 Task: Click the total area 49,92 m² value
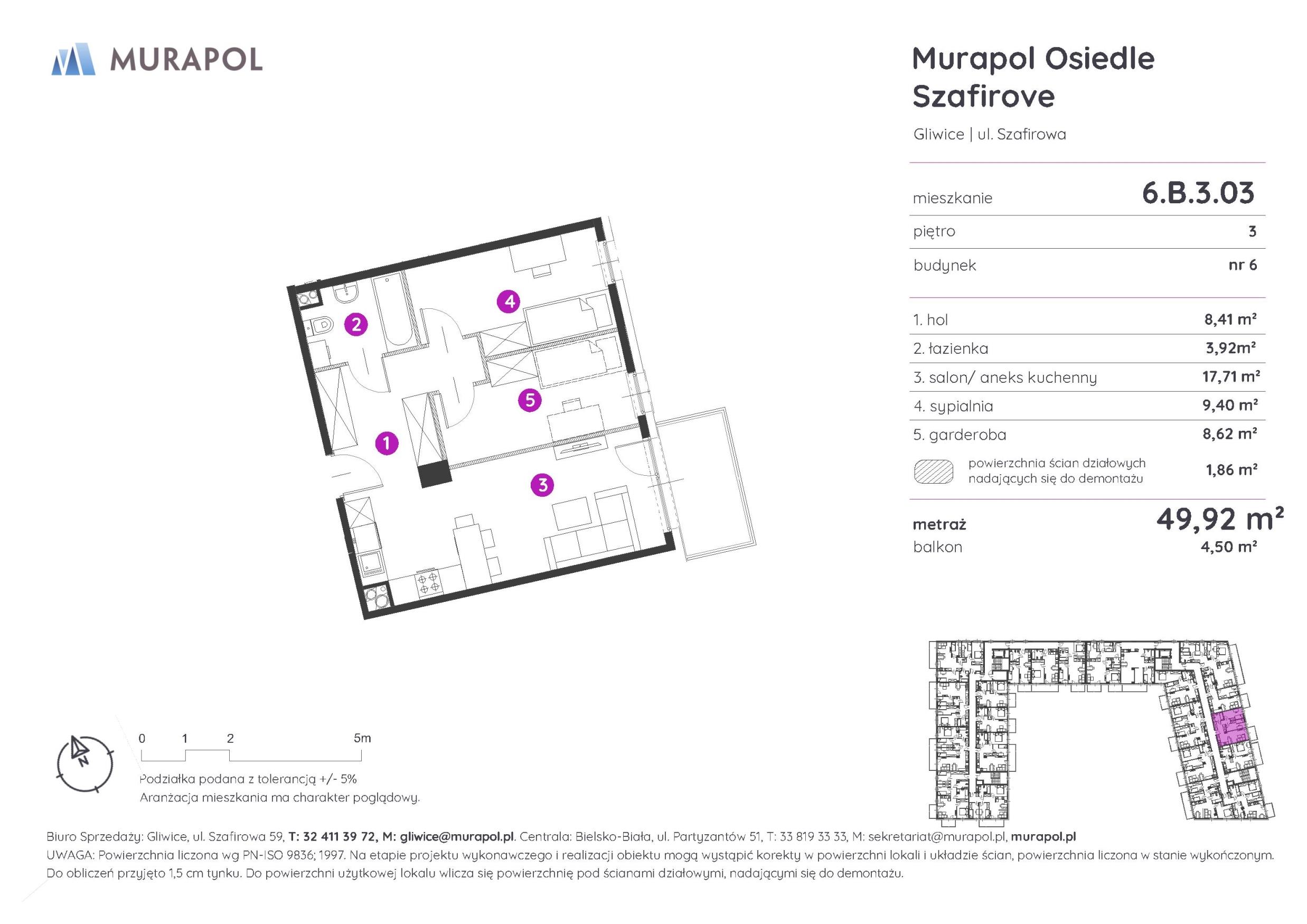click(x=1219, y=518)
